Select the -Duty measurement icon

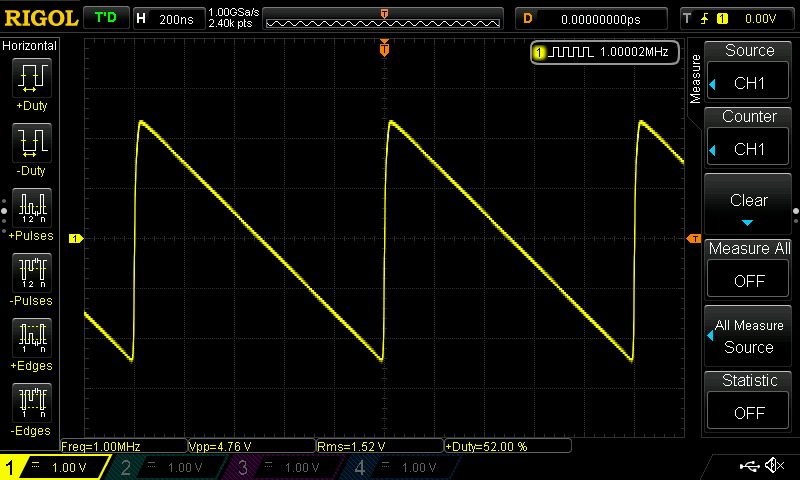point(31,142)
